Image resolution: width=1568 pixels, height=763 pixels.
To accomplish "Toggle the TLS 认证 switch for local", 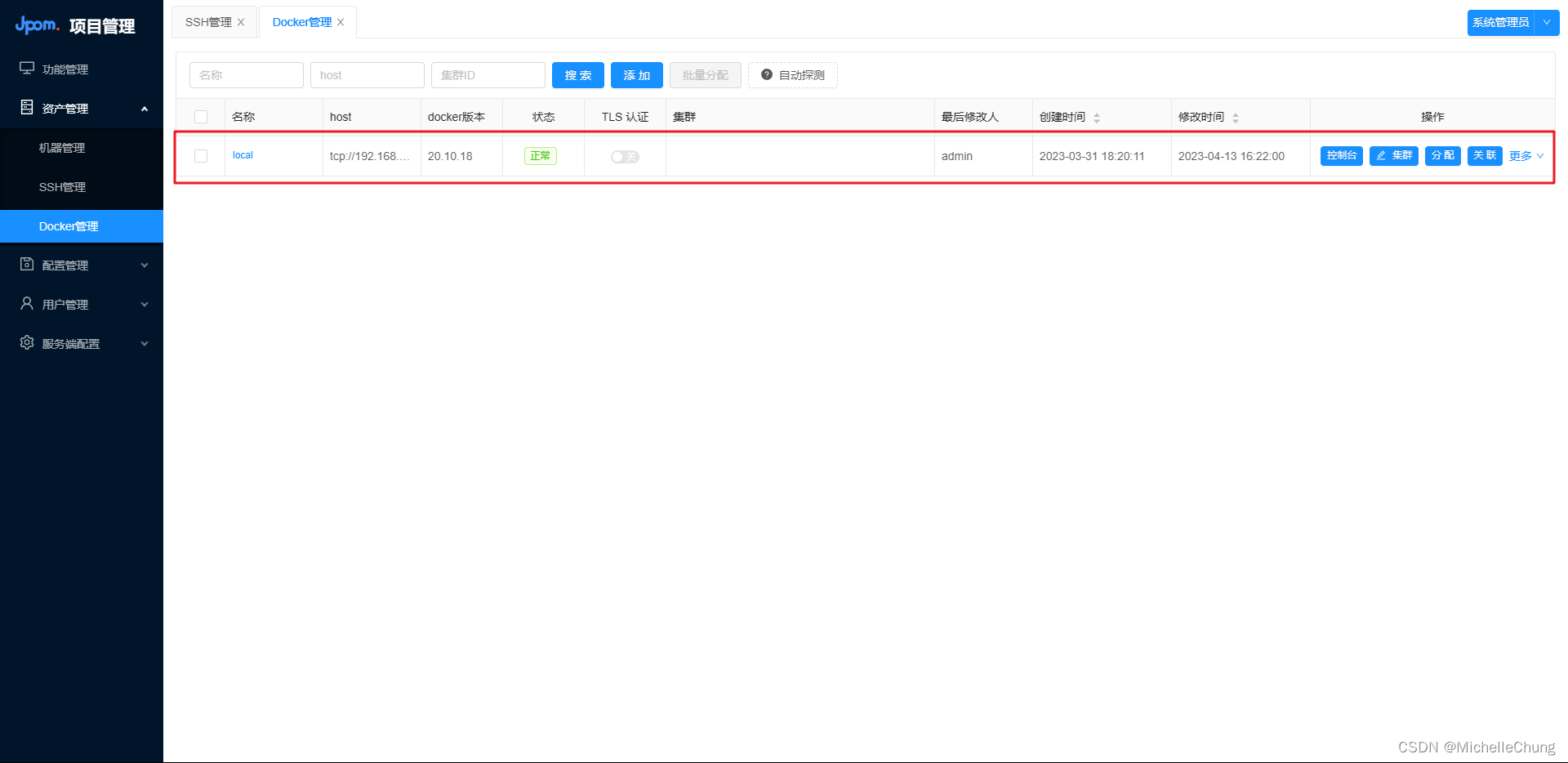I will [625, 156].
